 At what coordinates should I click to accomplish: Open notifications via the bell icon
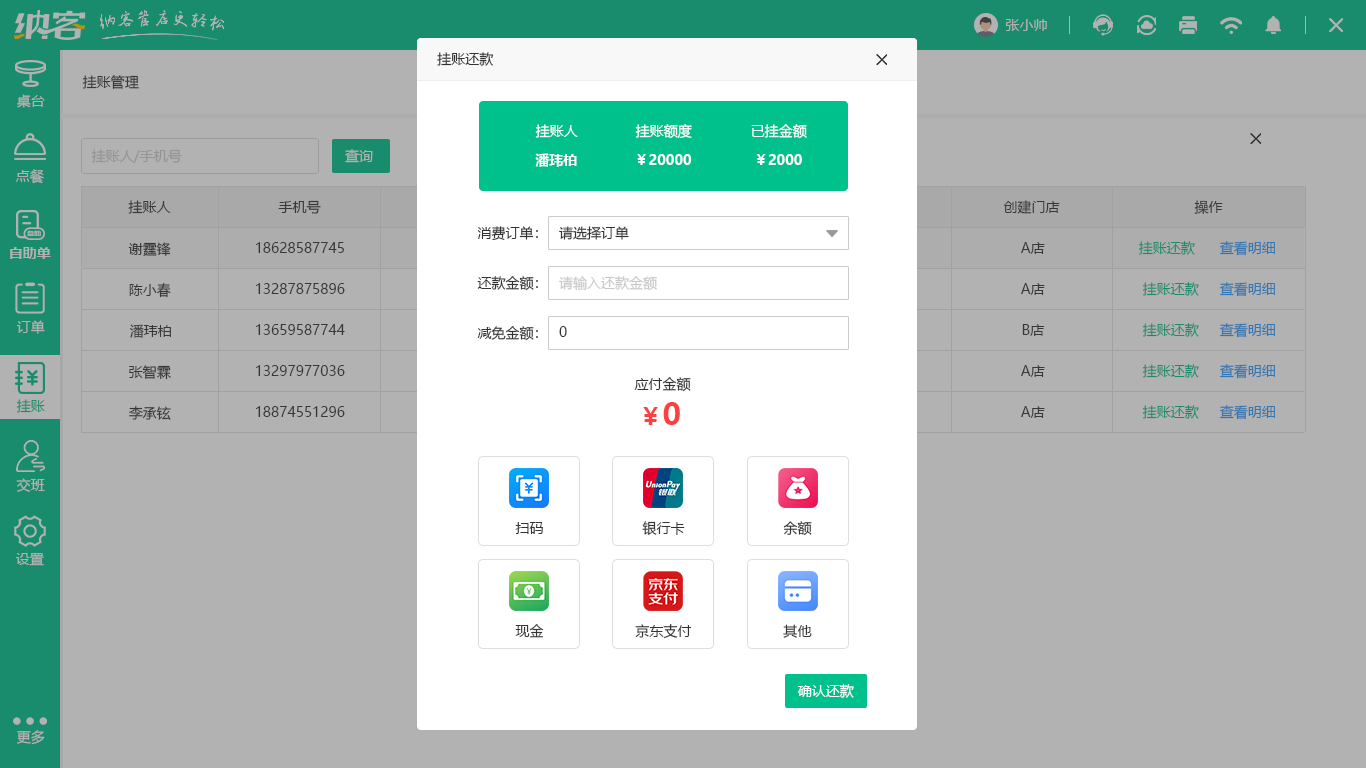point(1273,25)
